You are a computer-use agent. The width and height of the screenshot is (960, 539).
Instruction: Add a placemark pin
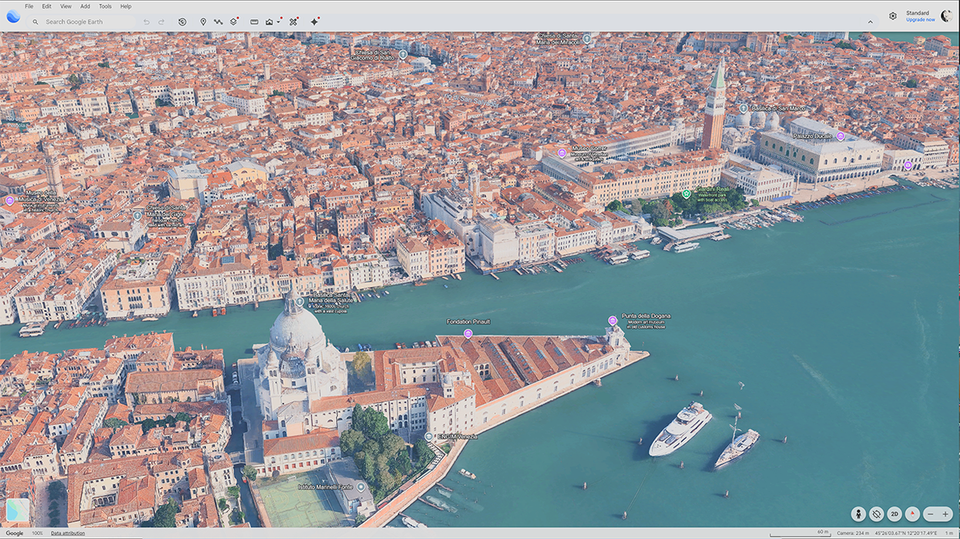click(x=203, y=22)
